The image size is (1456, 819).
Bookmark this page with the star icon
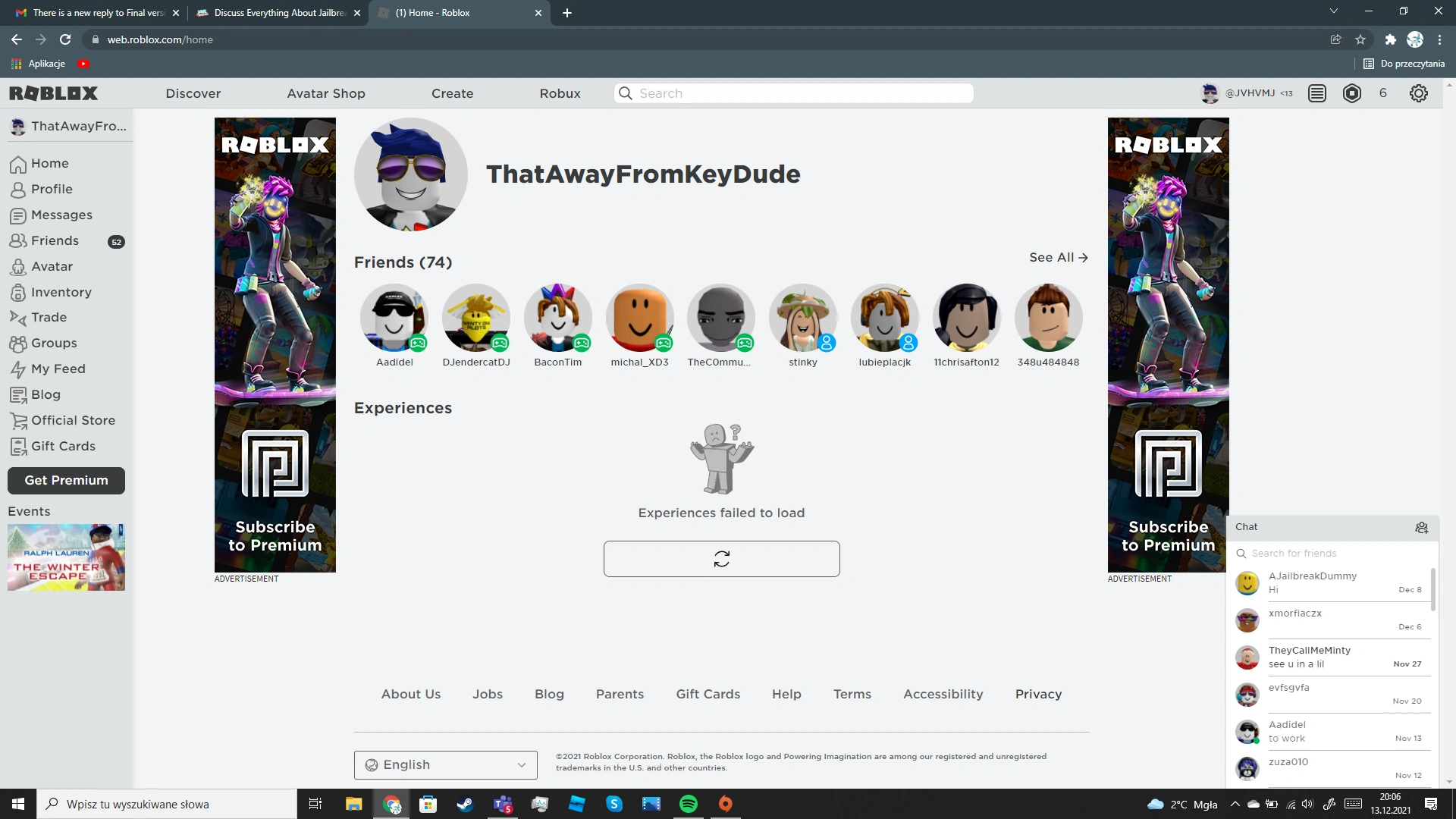tap(1360, 39)
